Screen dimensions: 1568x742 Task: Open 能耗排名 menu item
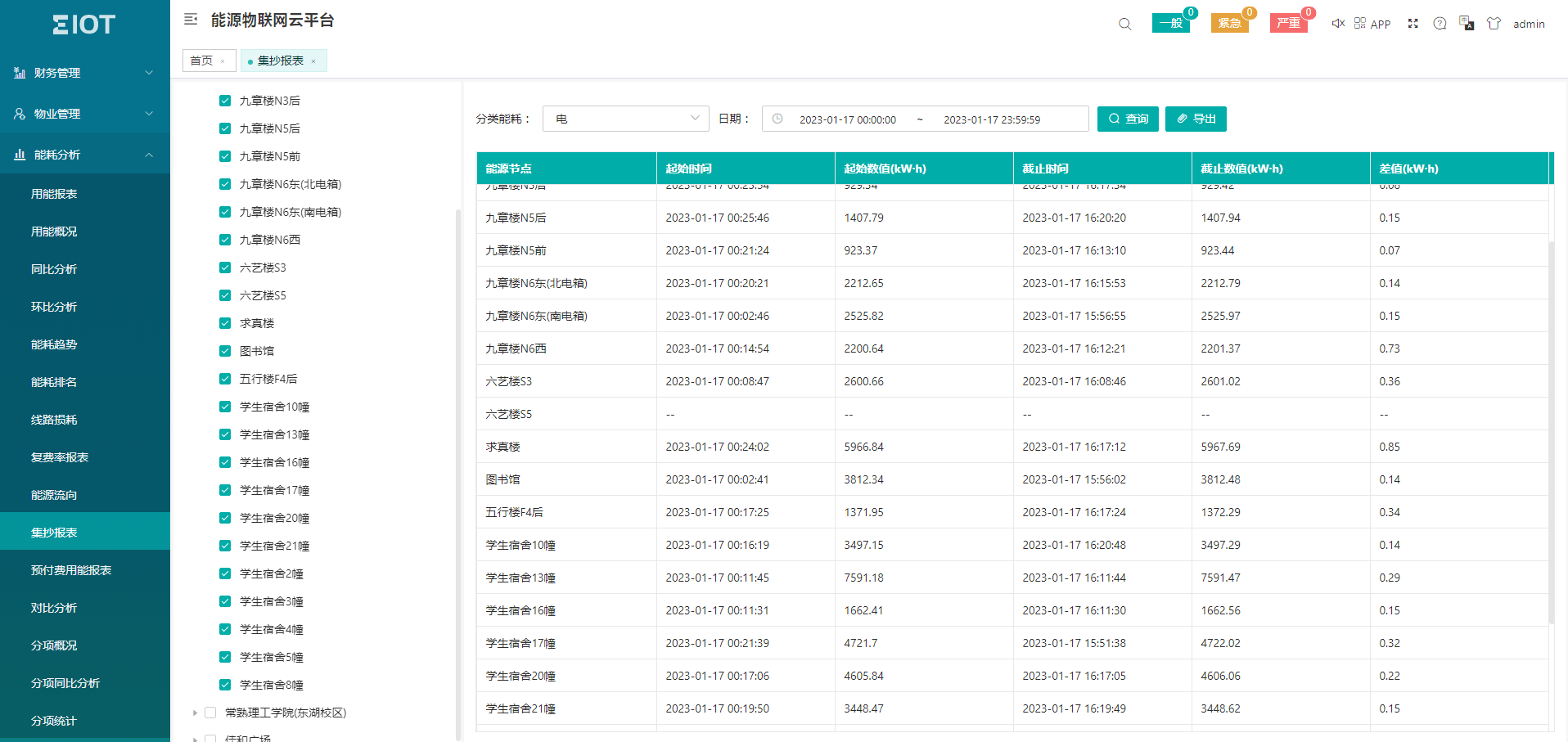(x=85, y=382)
